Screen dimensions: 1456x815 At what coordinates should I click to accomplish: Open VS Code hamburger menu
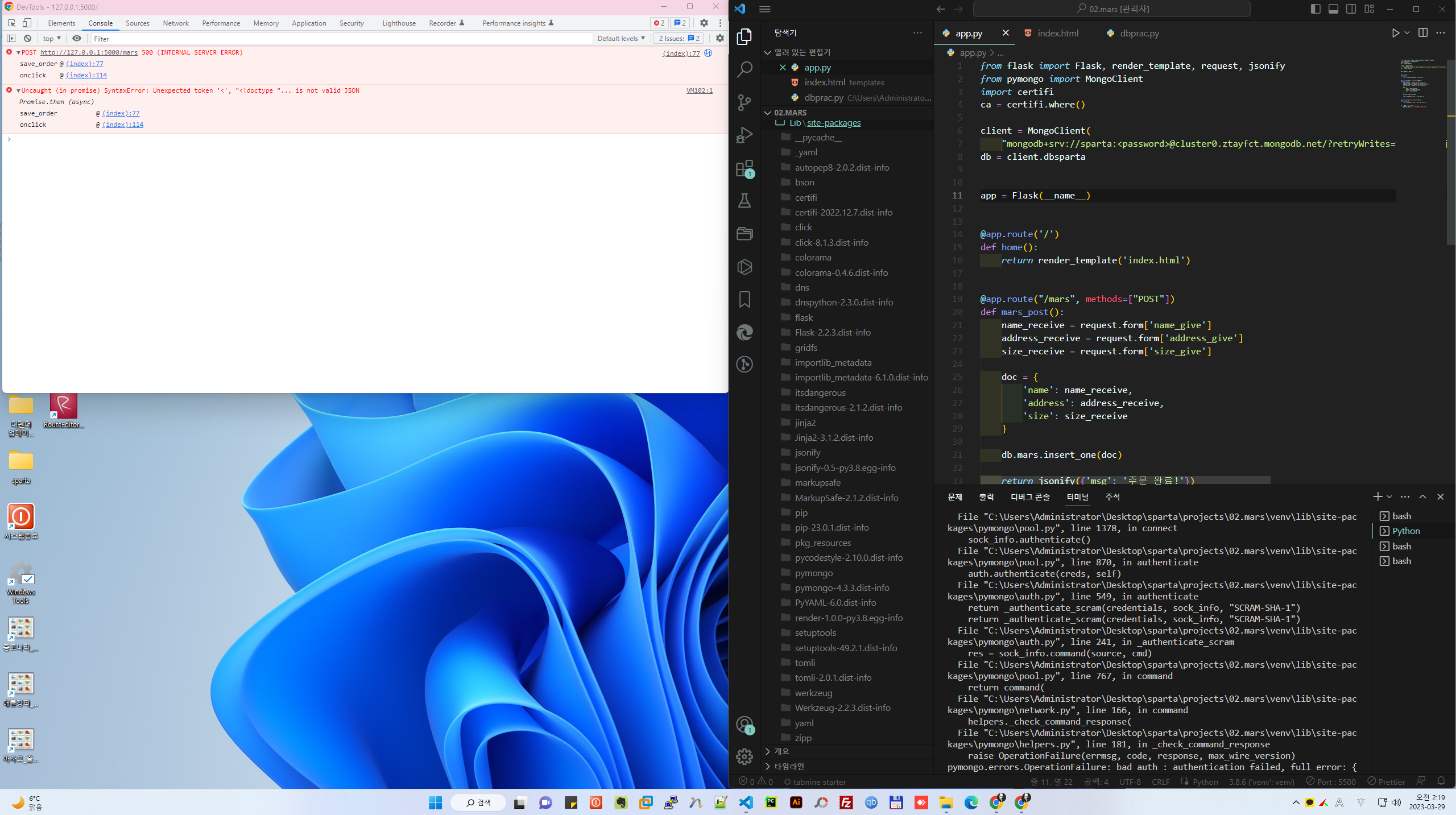(765, 9)
